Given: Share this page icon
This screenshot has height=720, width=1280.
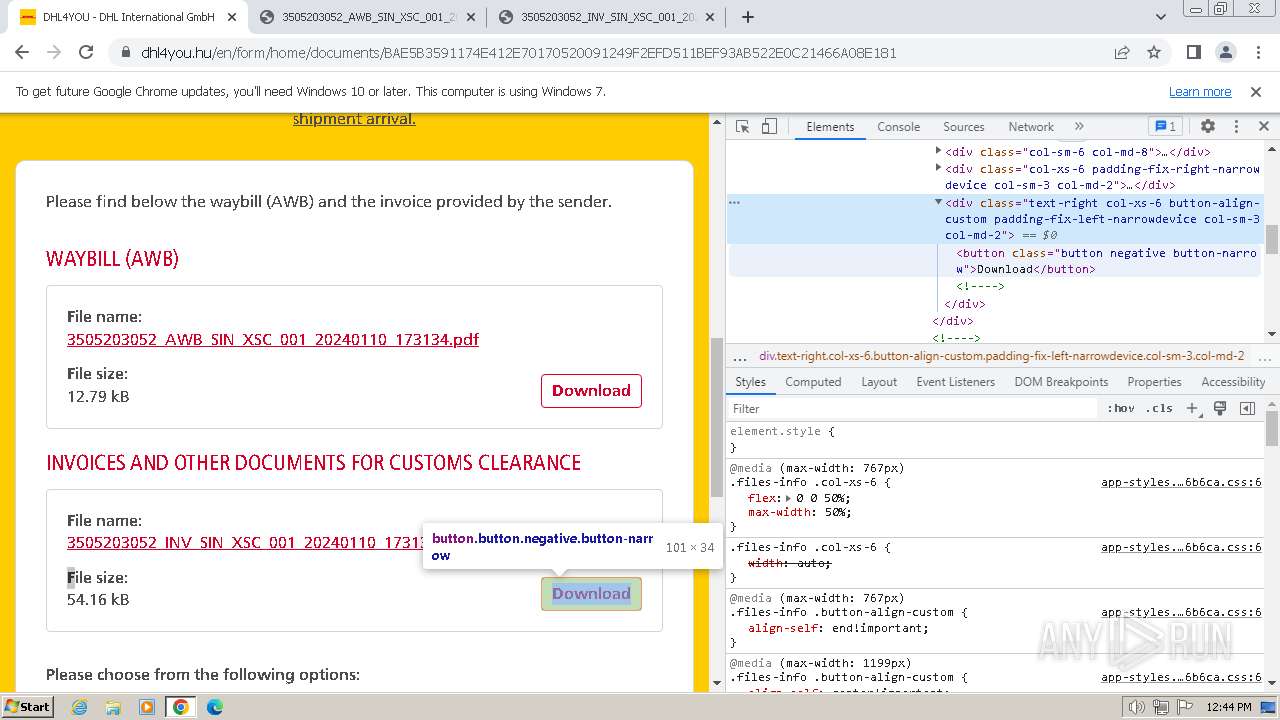Looking at the screenshot, I should pyautogui.click(x=1122, y=53).
